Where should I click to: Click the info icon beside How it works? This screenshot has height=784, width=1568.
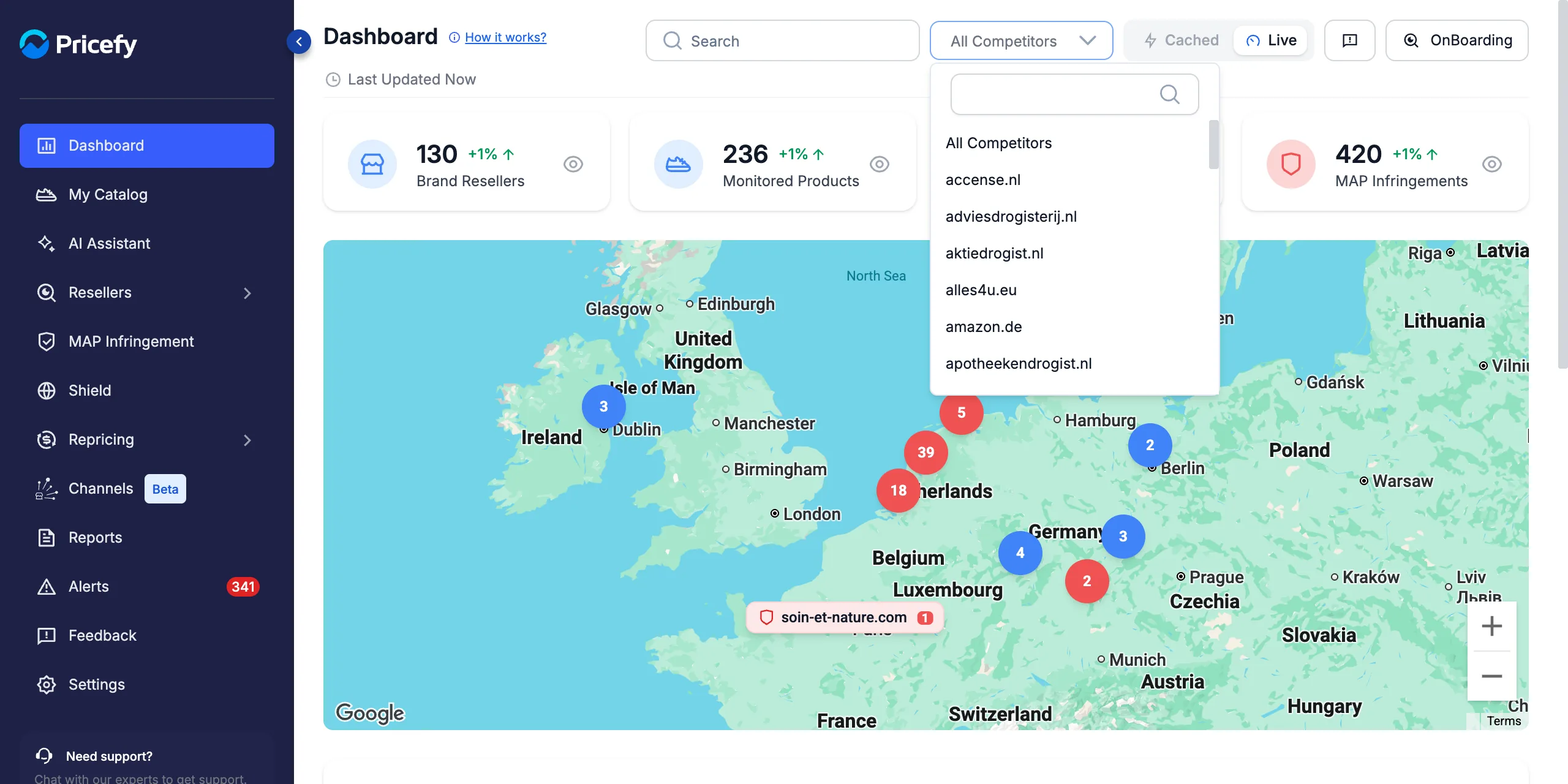(454, 37)
